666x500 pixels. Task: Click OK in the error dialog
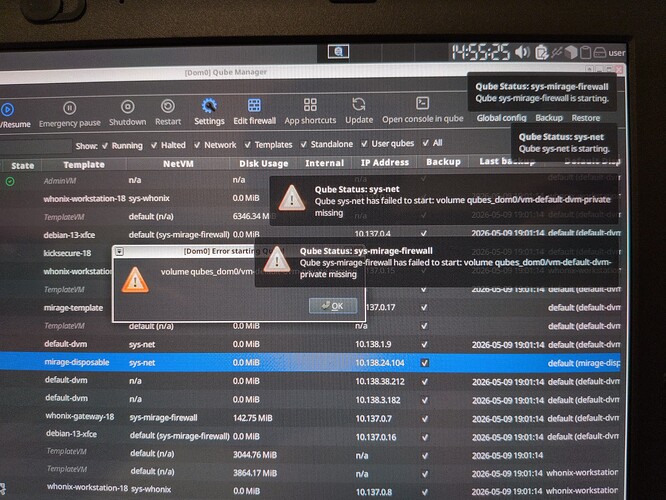point(333,306)
